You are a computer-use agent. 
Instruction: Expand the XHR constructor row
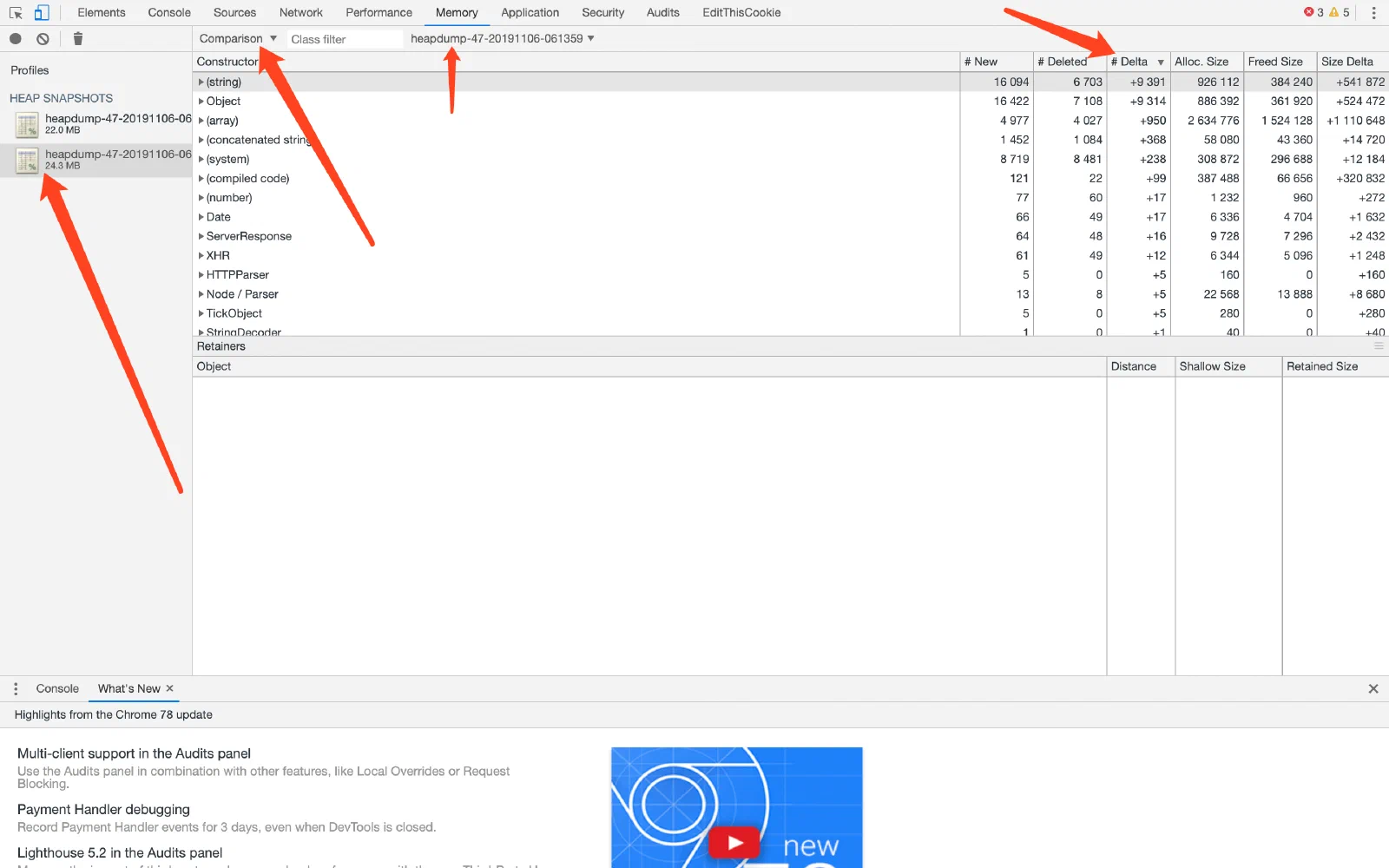(201, 255)
